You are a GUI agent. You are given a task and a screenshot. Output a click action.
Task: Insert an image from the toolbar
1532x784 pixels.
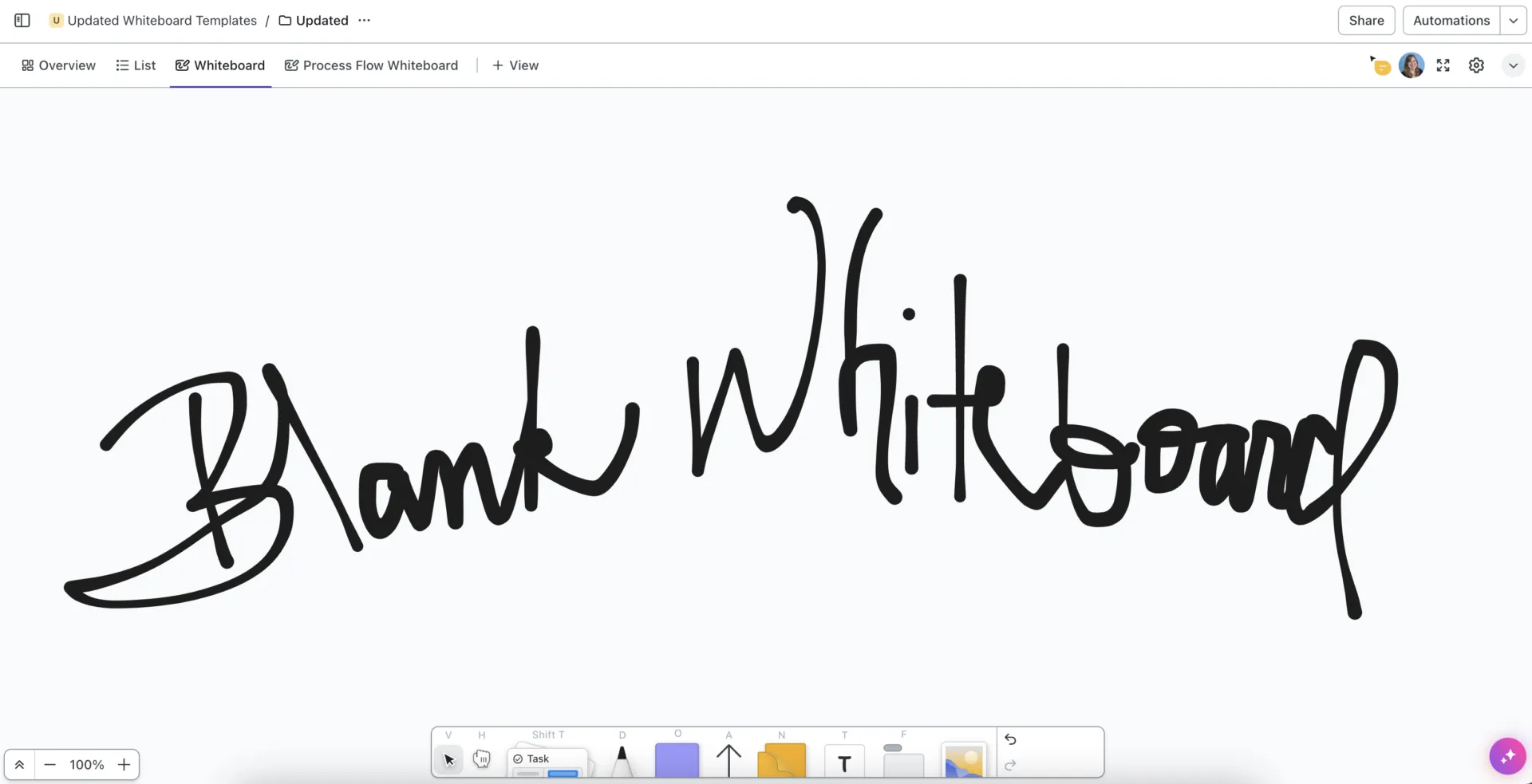[964, 761]
